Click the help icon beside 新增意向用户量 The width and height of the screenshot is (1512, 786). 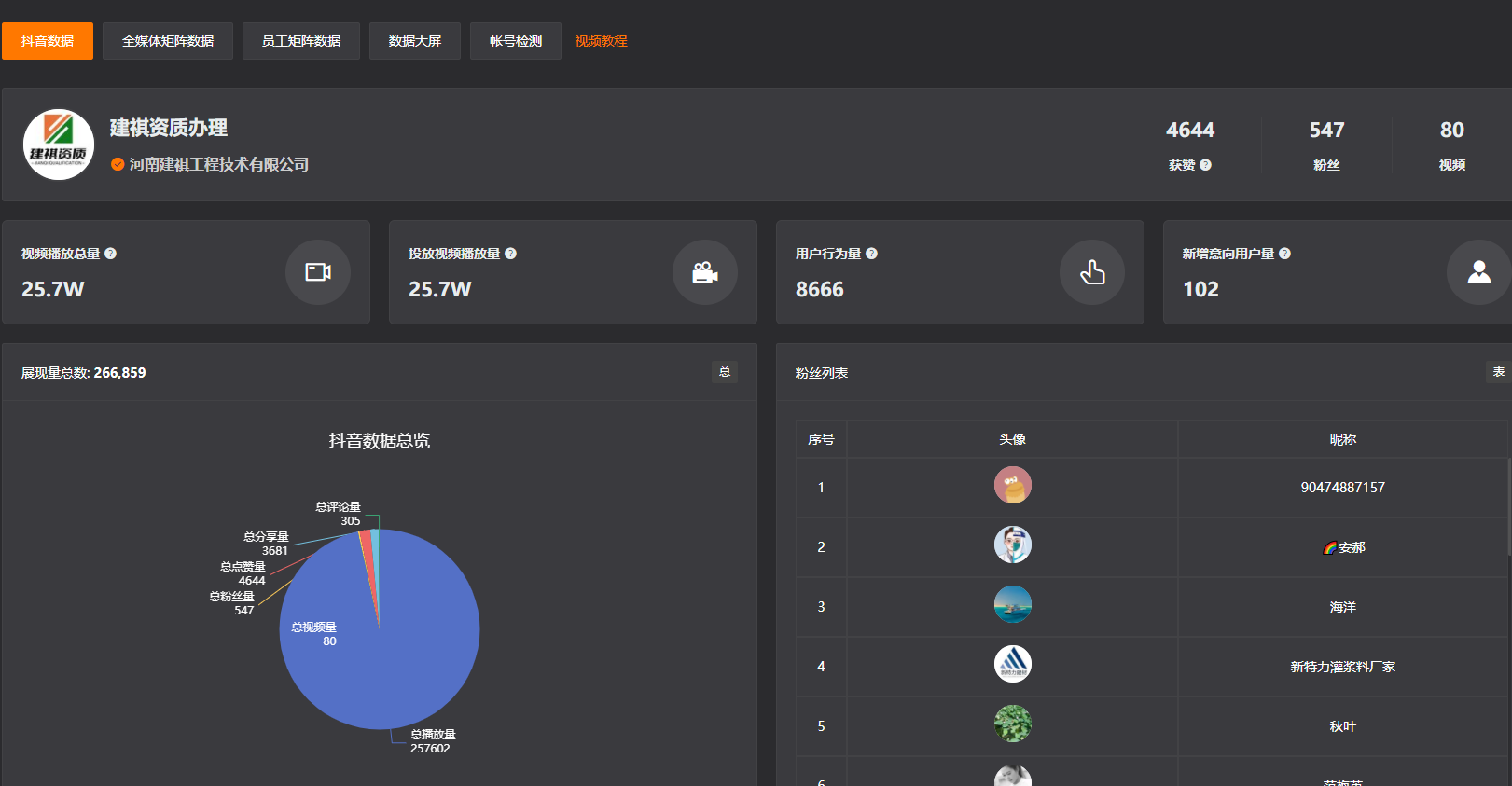click(x=1284, y=254)
